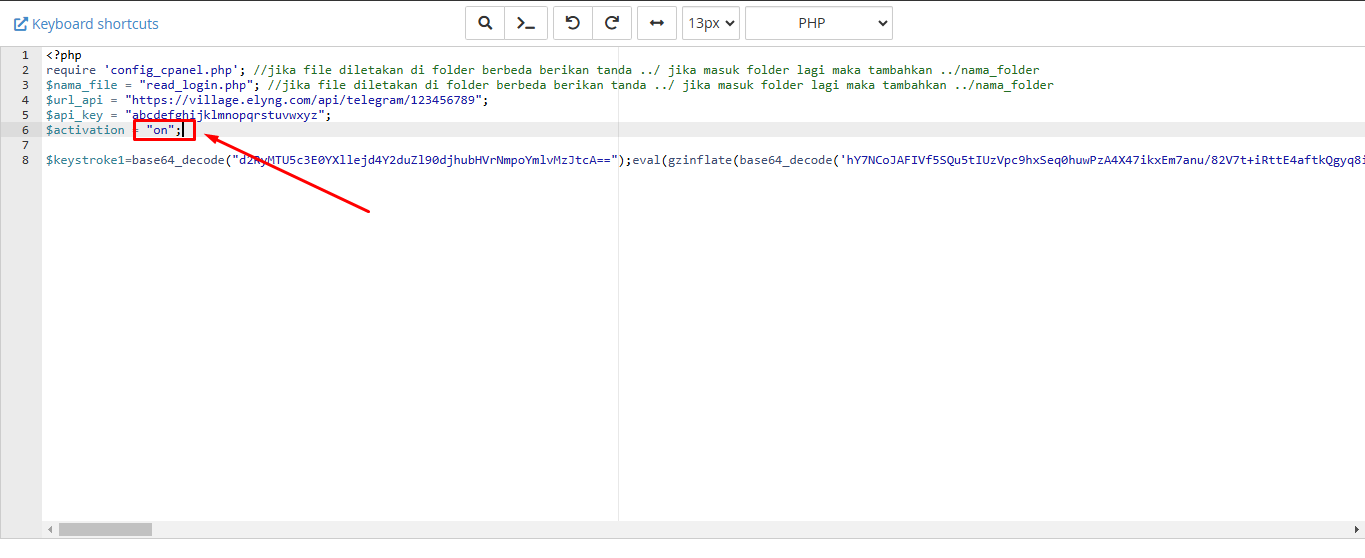Click line number 6 in the gutter
The height and width of the screenshot is (558, 1365).
coord(25,130)
